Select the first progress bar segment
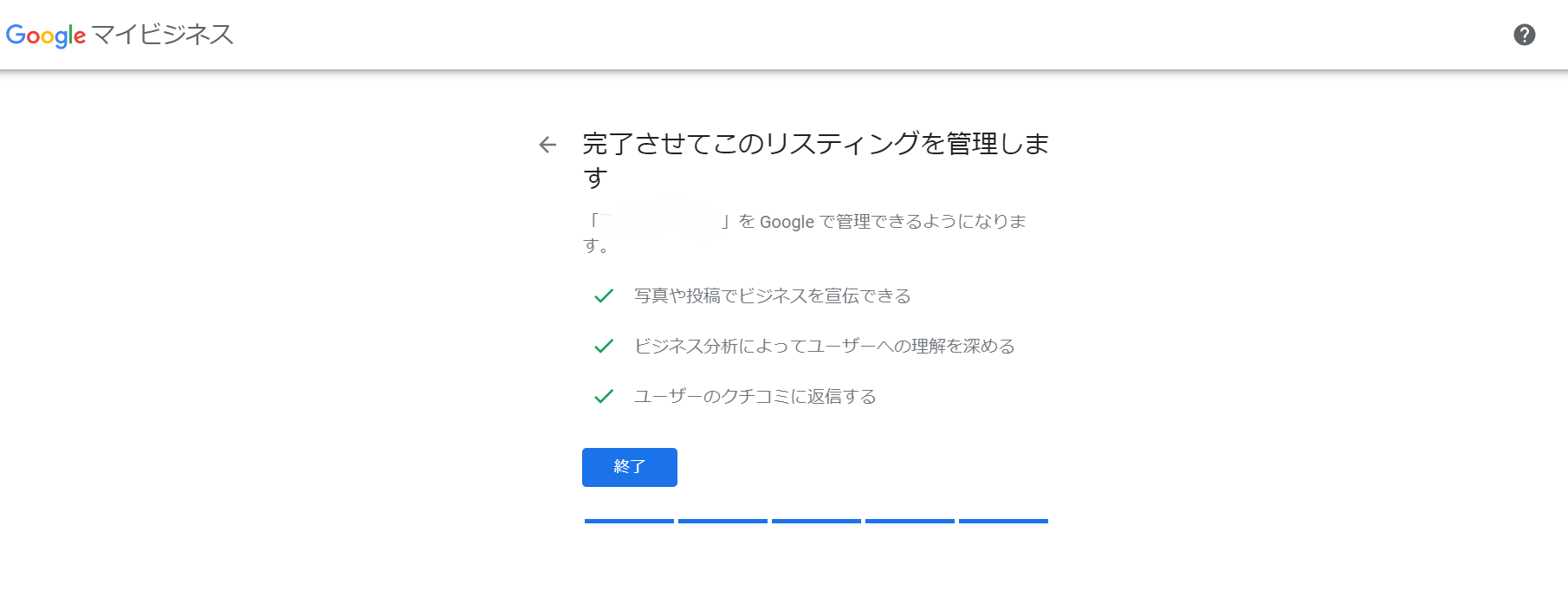This screenshot has width=1568, height=597. pos(629,521)
